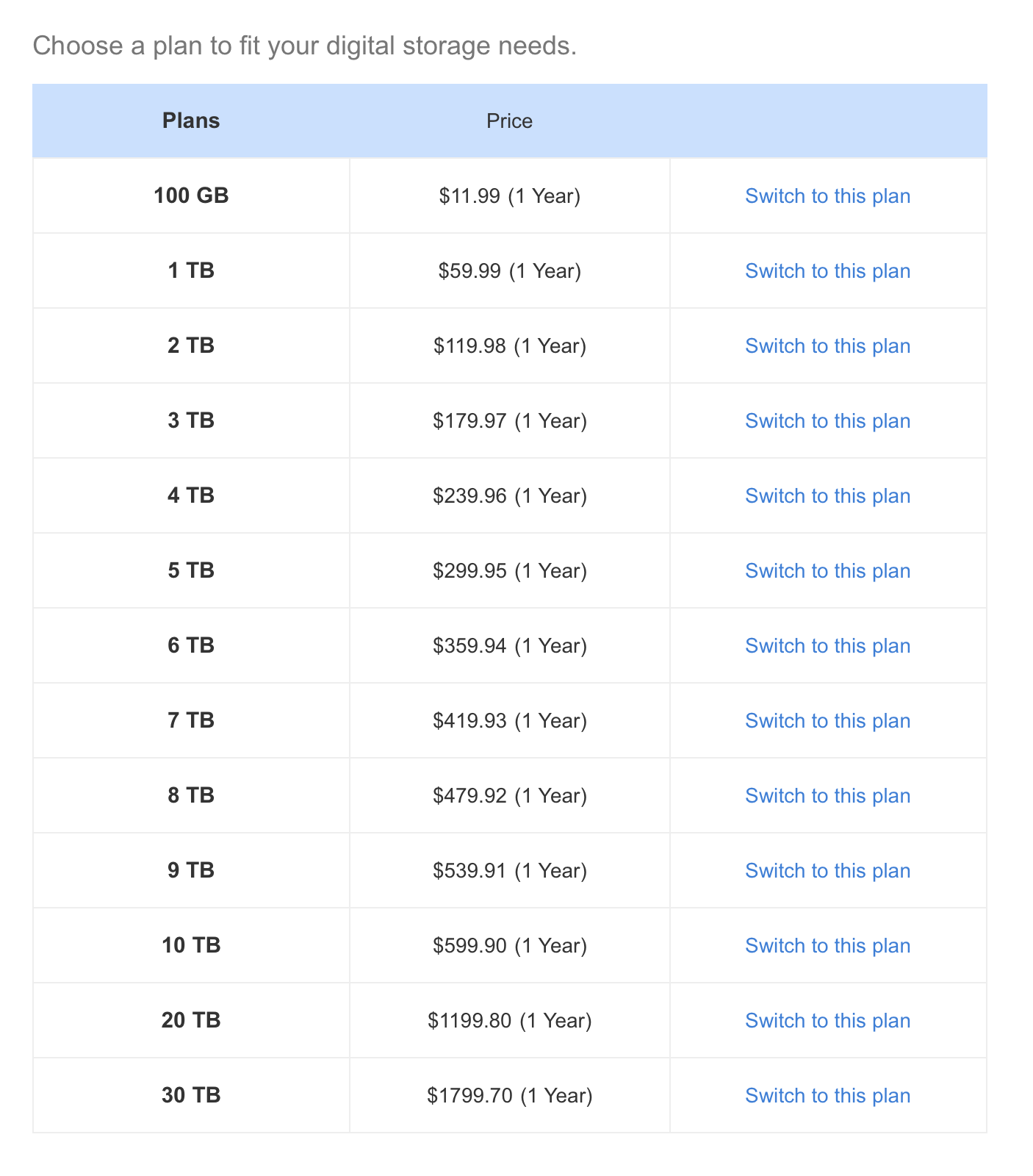Click the Plans column header

click(x=191, y=121)
